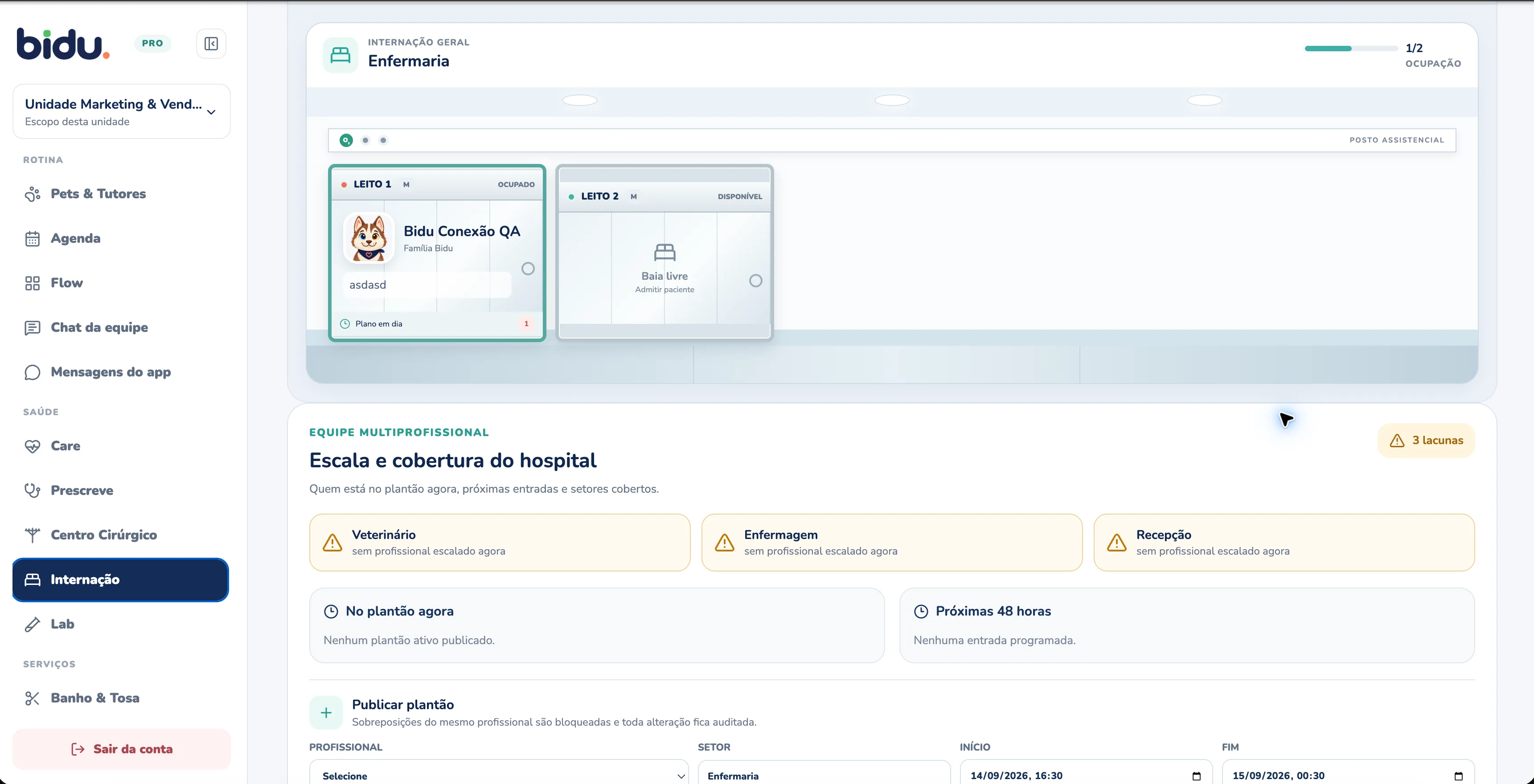Collapse the sidebar with the panel icon
The height and width of the screenshot is (784, 1534).
tap(211, 44)
